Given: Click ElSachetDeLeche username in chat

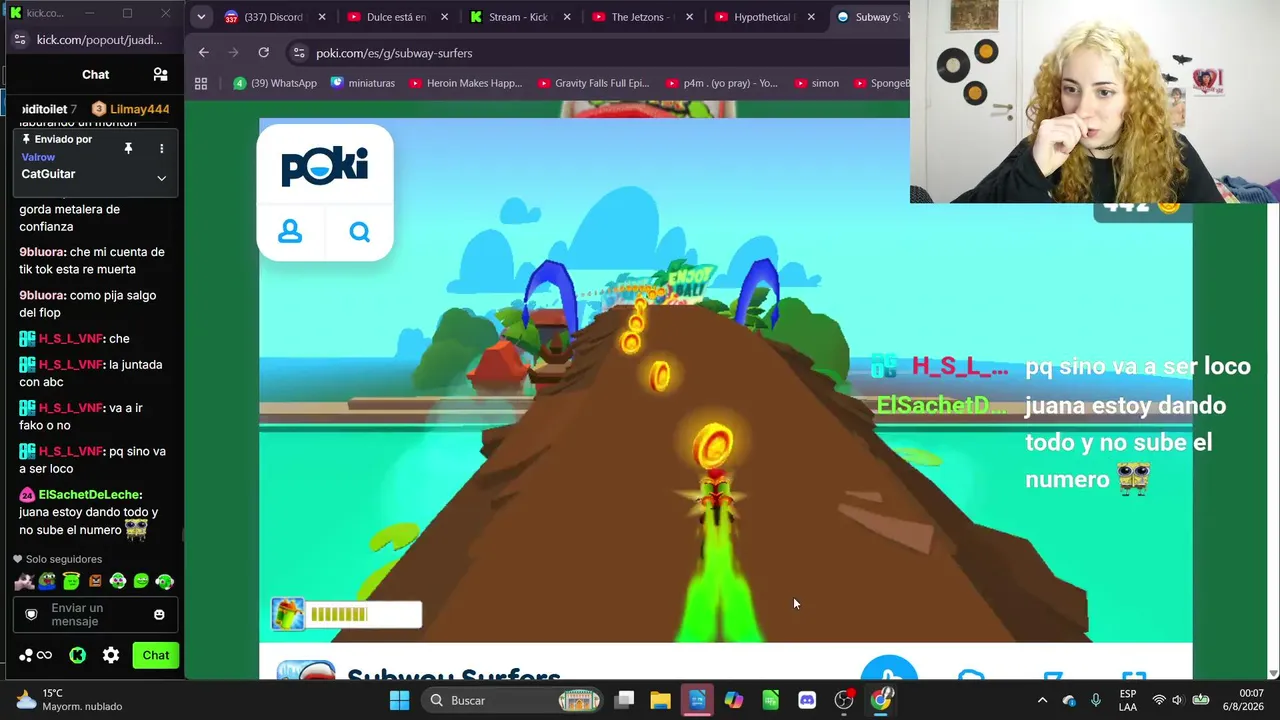Looking at the screenshot, I should point(90,495).
